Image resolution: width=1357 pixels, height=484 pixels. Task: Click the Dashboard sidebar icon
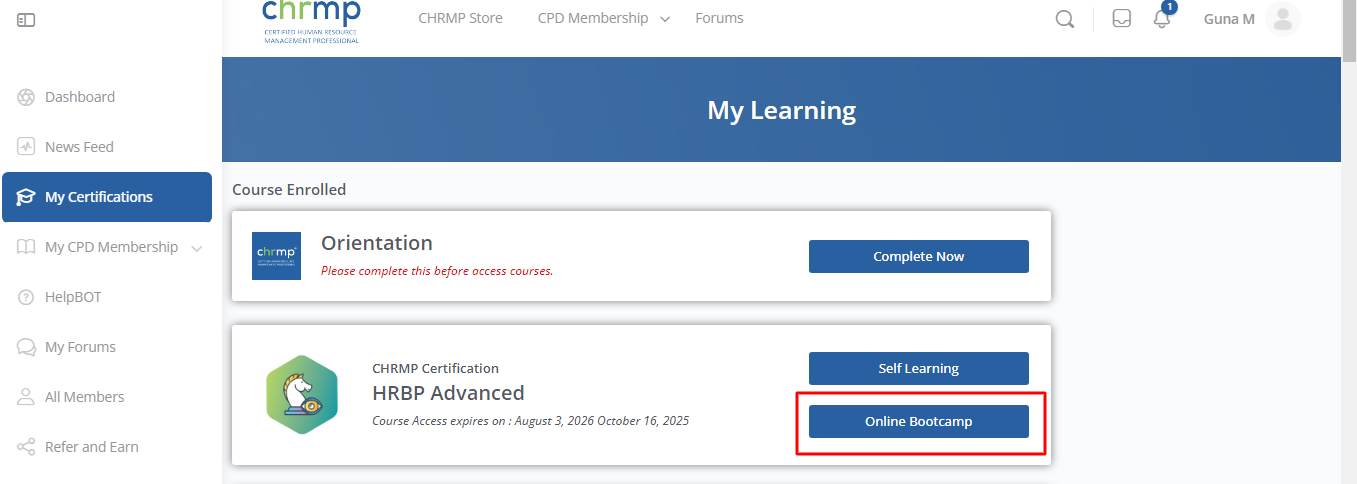(27, 97)
